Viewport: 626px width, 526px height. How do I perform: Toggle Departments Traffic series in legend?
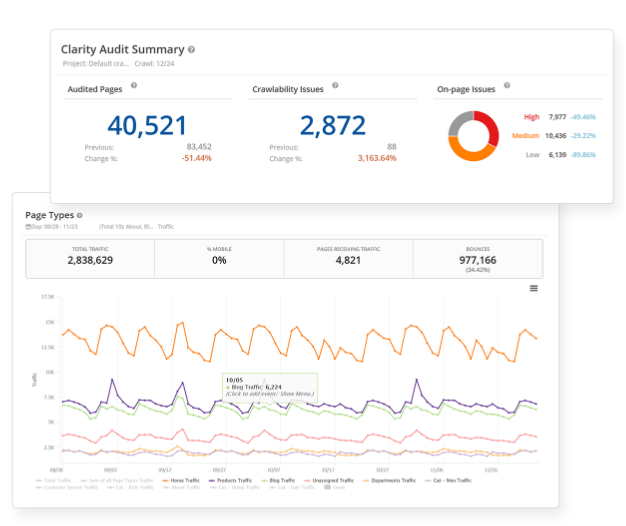389,481
